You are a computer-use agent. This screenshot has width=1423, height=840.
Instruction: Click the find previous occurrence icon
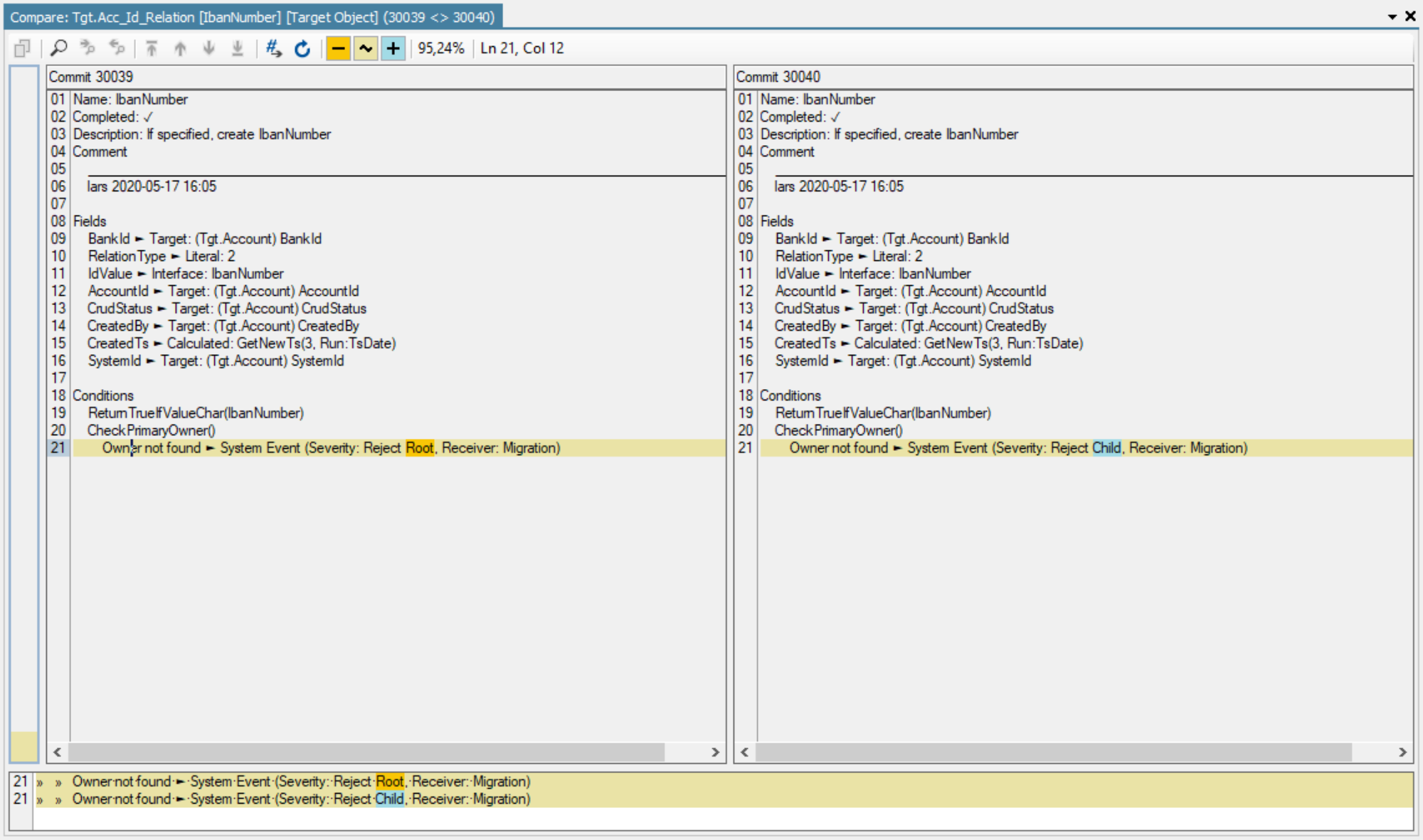117,48
